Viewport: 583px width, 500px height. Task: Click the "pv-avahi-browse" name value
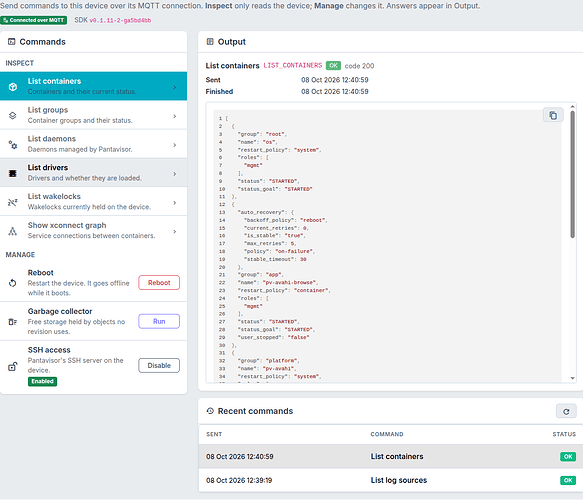[290, 283]
